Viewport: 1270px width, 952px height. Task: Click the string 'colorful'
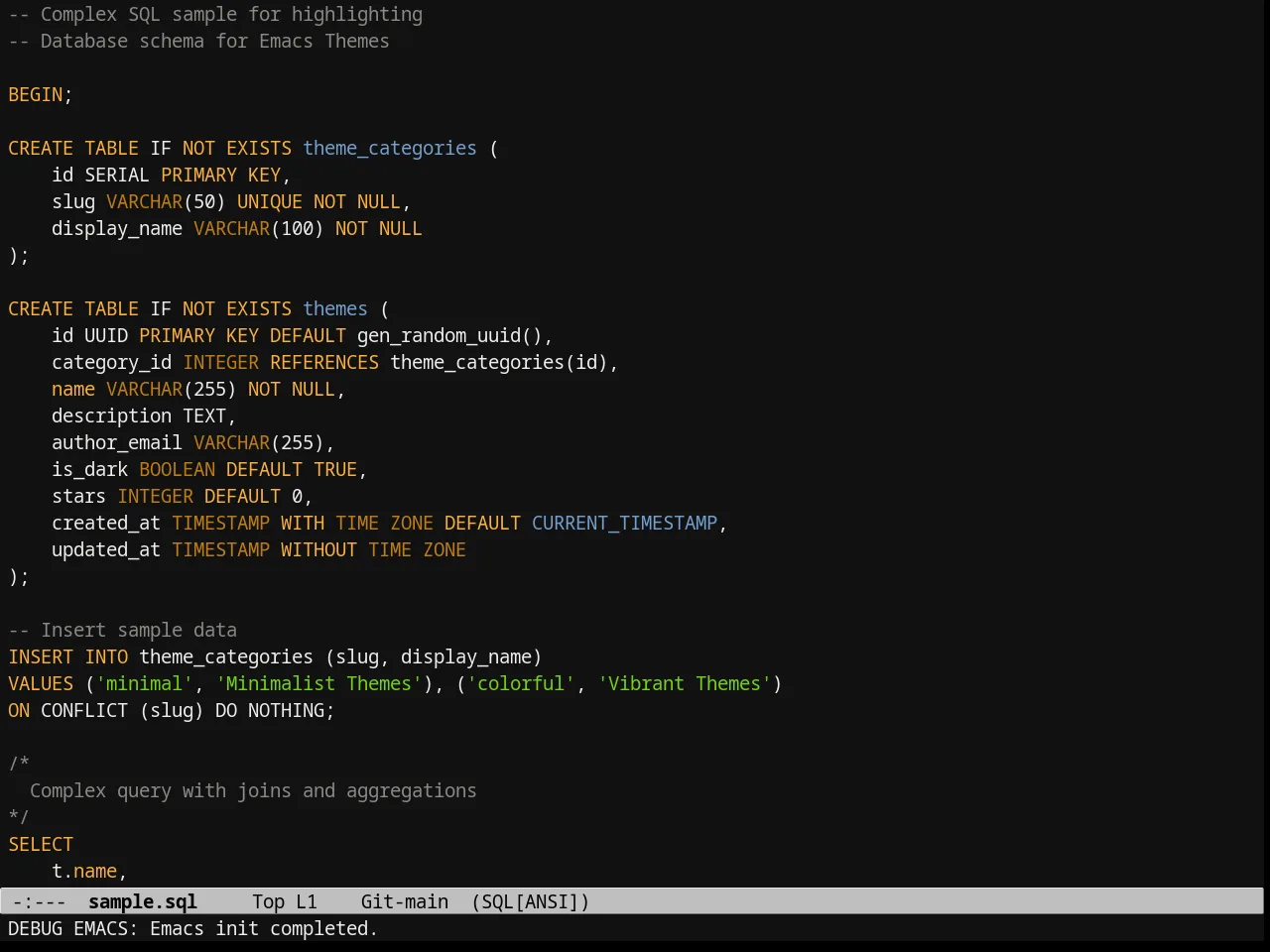[x=520, y=683]
